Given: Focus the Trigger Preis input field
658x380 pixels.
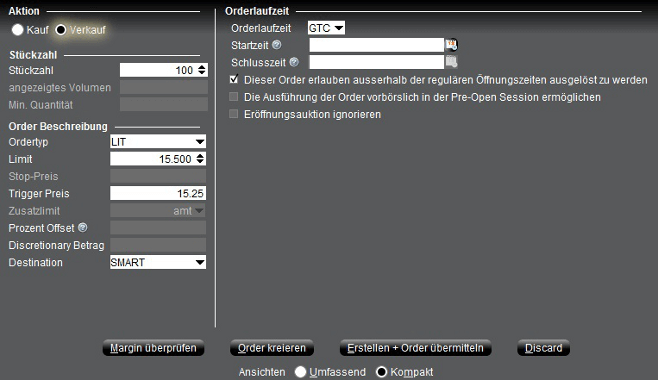Looking at the screenshot, I should click(158, 193).
